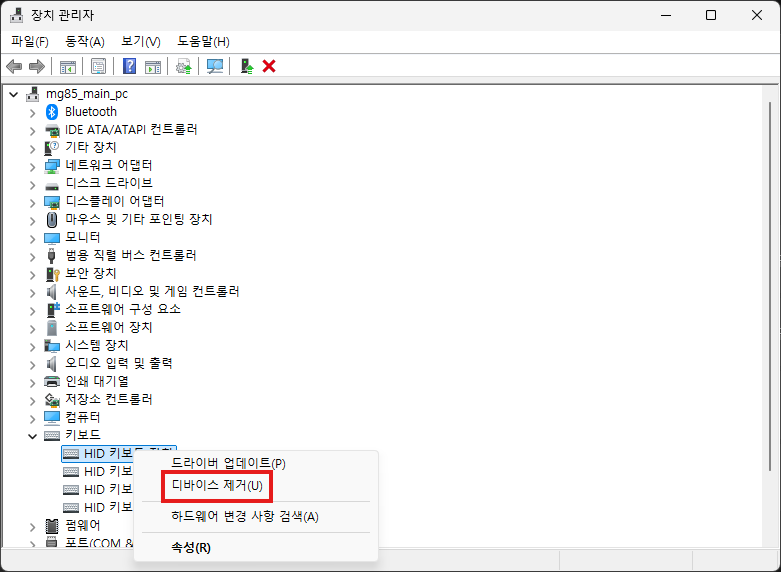Viewport: 781px width, 572px height.
Task: Open the 동작(A) menu
Action: point(85,42)
